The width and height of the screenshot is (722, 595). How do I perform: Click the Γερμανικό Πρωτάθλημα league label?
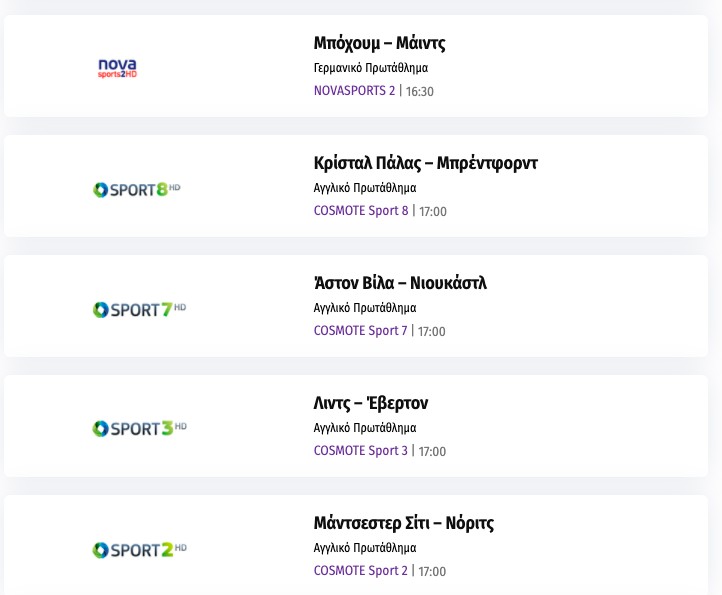click(x=370, y=68)
